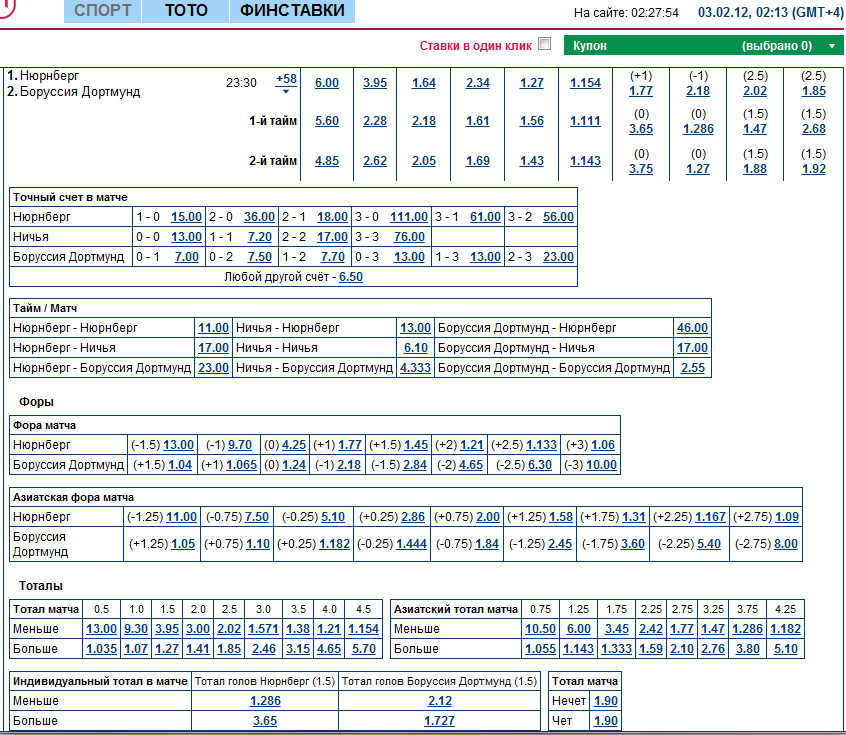The image size is (846, 735).
Task: Pick exact score 3 - 0 odds 111.00
Action: click(x=409, y=217)
